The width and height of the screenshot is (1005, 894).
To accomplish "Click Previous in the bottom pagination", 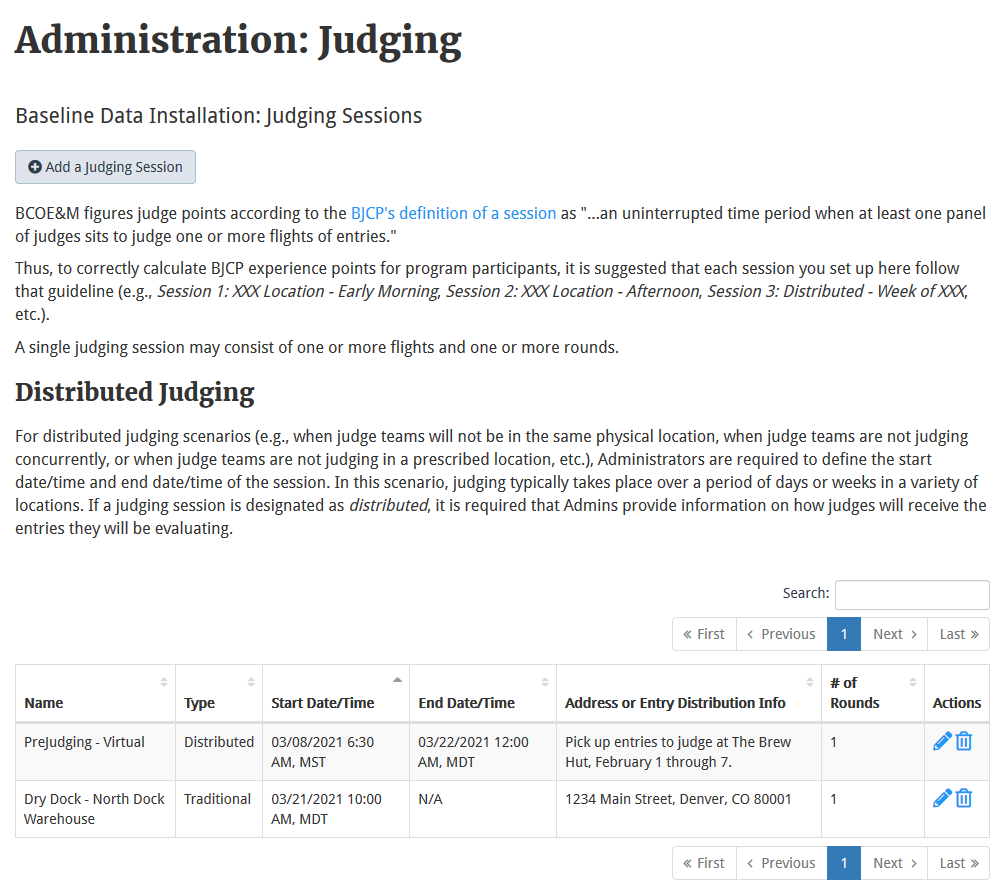I will pos(782,862).
